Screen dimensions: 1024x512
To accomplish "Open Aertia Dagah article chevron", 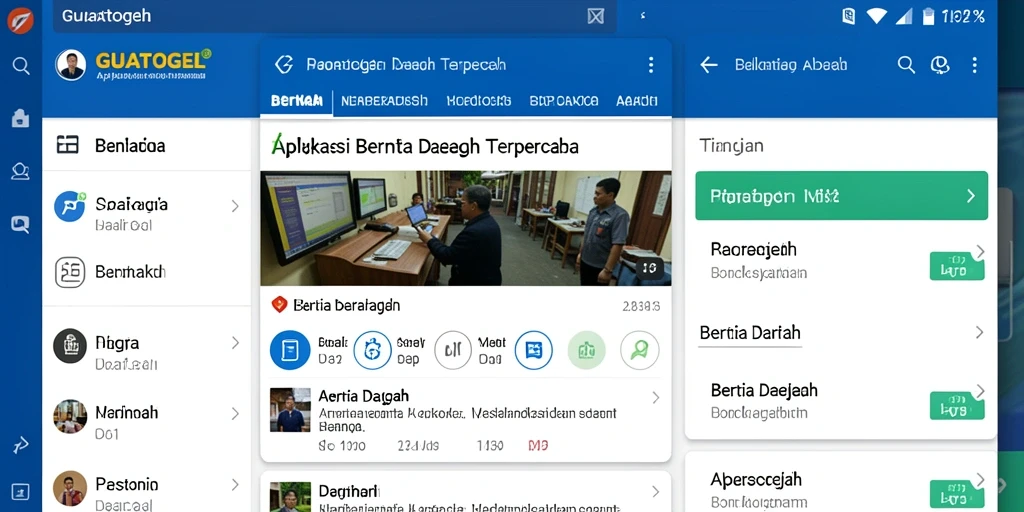I will 656,398.
